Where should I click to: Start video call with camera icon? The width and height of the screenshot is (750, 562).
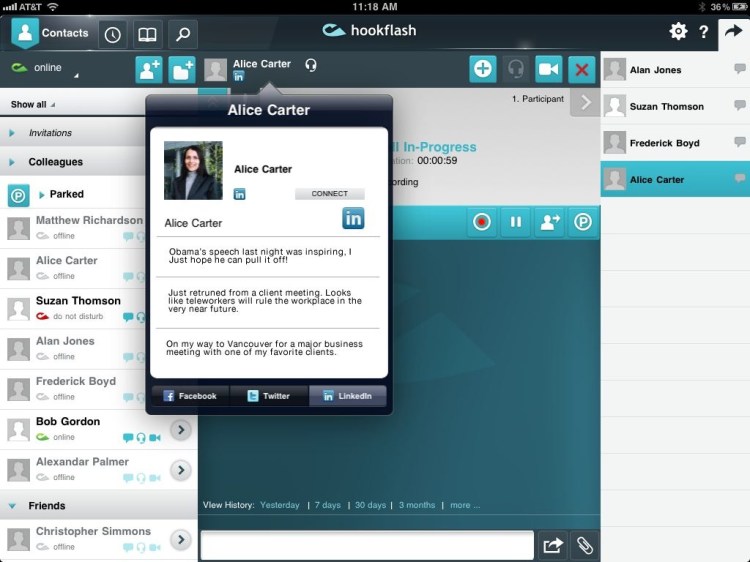click(x=548, y=69)
